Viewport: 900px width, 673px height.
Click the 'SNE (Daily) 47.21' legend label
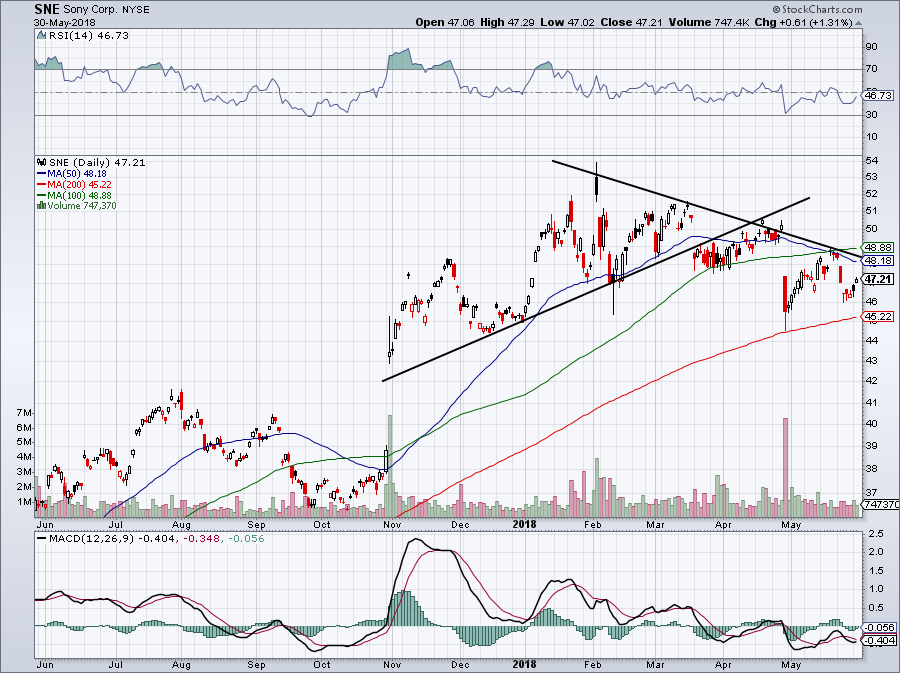[98, 162]
